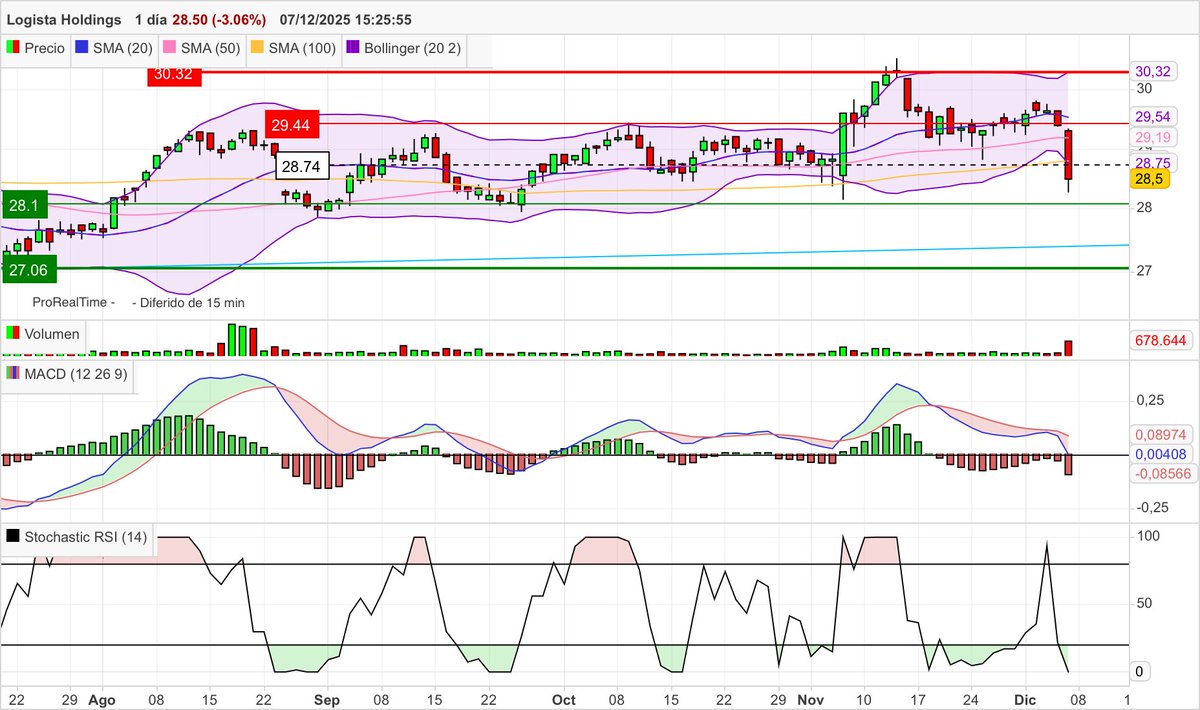The height and width of the screenshot is (710, 1200).
Task: Click the red 678.644 volume value tag
Action: [x=1160, y=341]
